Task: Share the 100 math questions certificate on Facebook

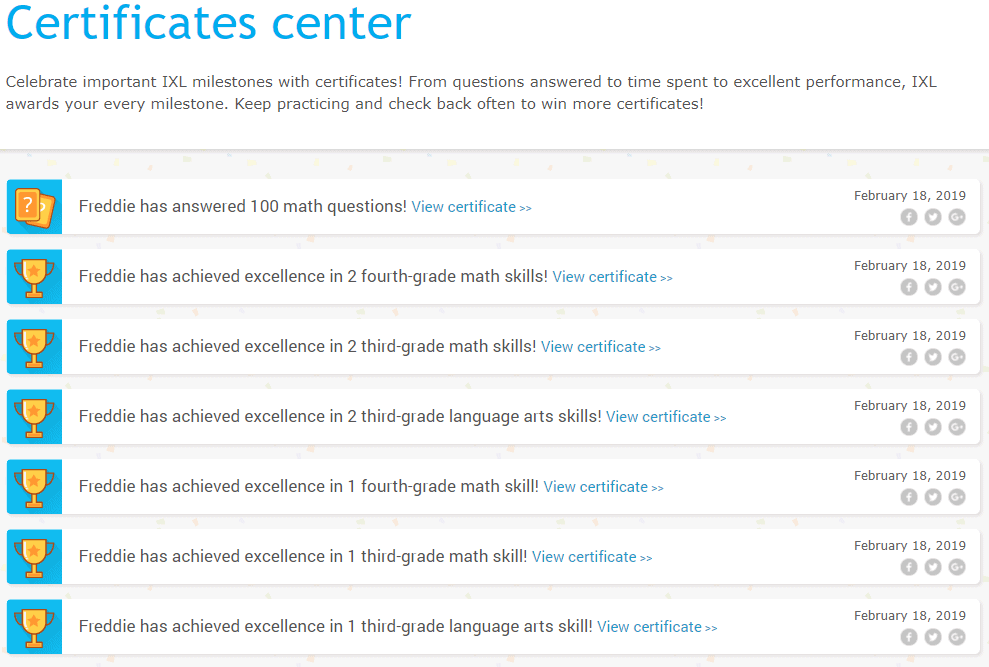Action: click(x=908, y=217)
